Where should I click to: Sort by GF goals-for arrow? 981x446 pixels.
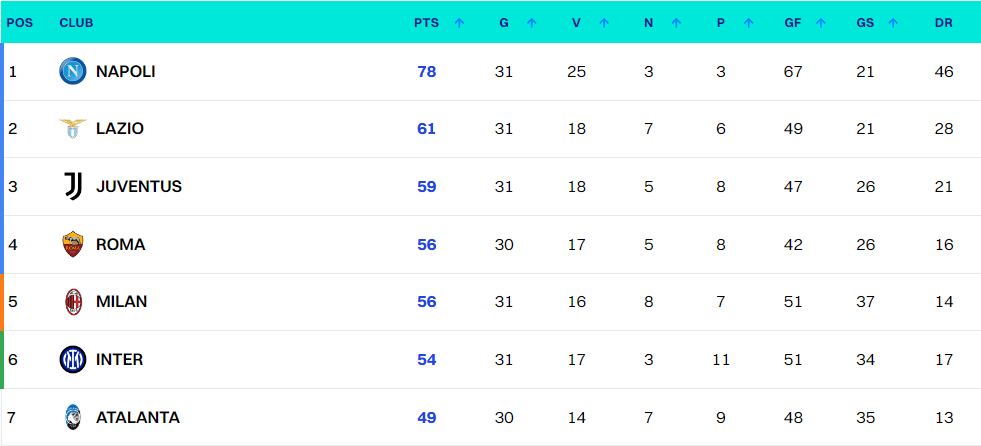click(x=820, y=23)
